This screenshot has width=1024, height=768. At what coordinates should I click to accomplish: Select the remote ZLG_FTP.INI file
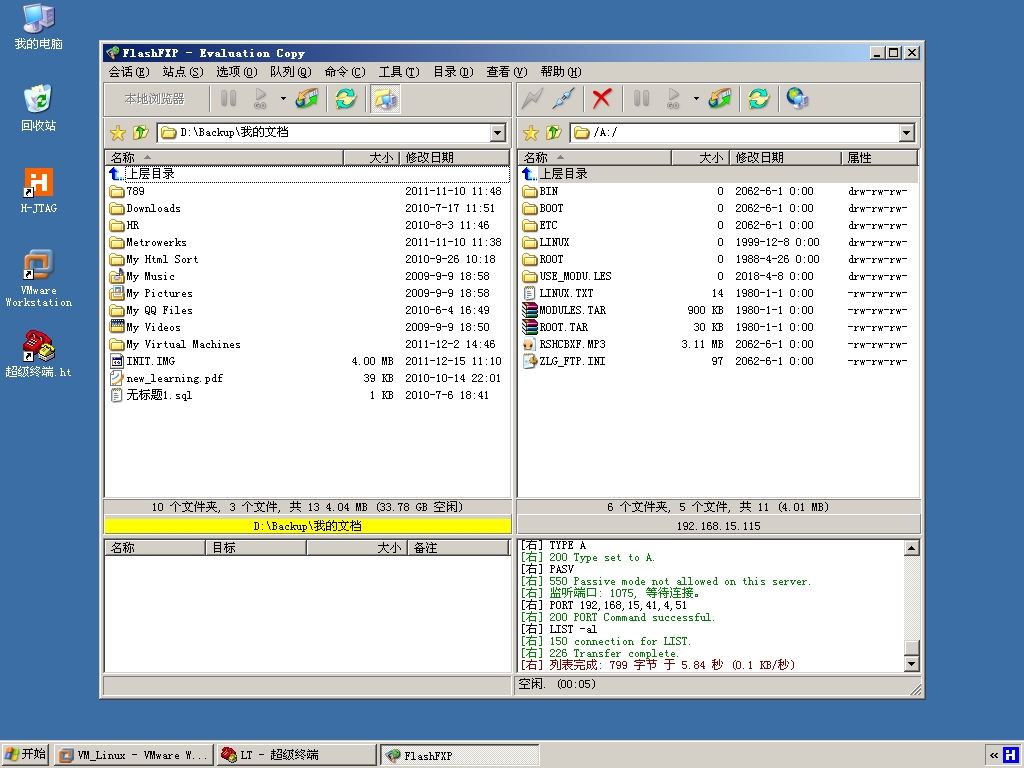718,361
